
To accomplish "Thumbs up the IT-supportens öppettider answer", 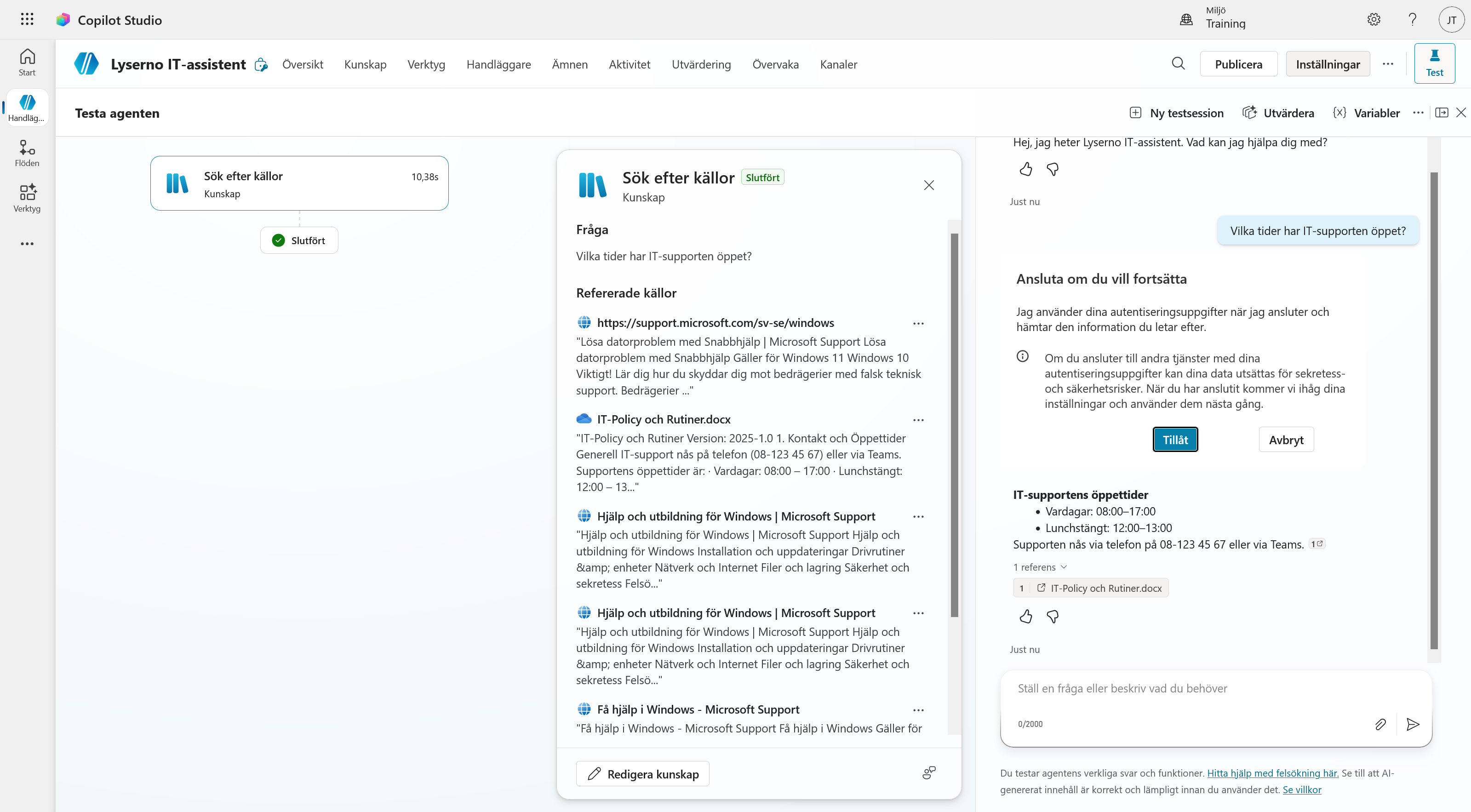I will coord(1025,616).
